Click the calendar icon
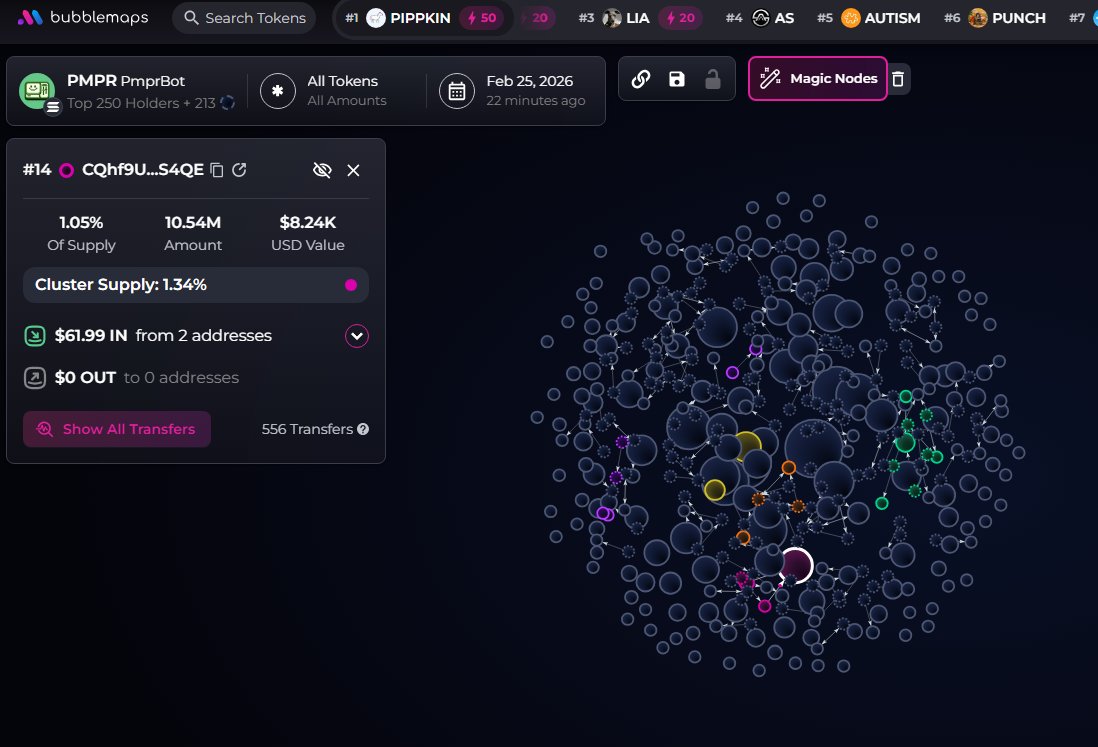Image resolution: width=1098 pixels, height=747 pixels. [x=457, y=91]
